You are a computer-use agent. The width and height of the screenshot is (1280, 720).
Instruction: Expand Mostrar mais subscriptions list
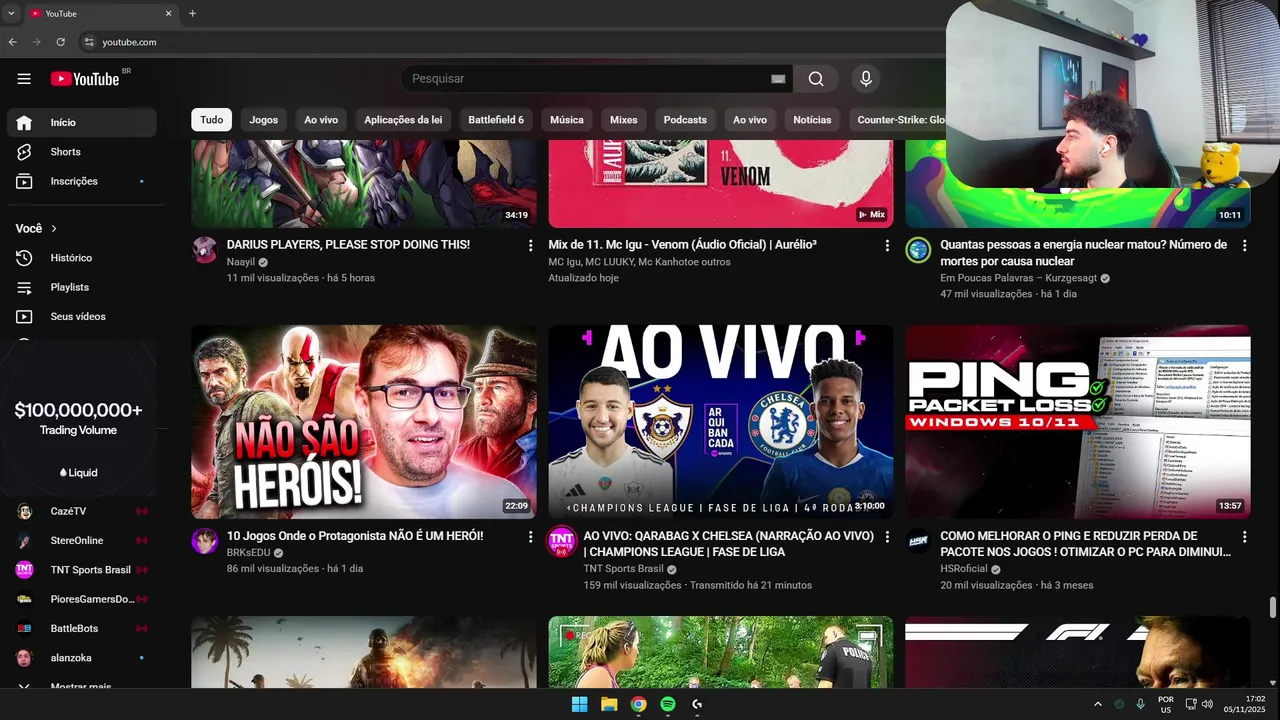tap(82, 687)
